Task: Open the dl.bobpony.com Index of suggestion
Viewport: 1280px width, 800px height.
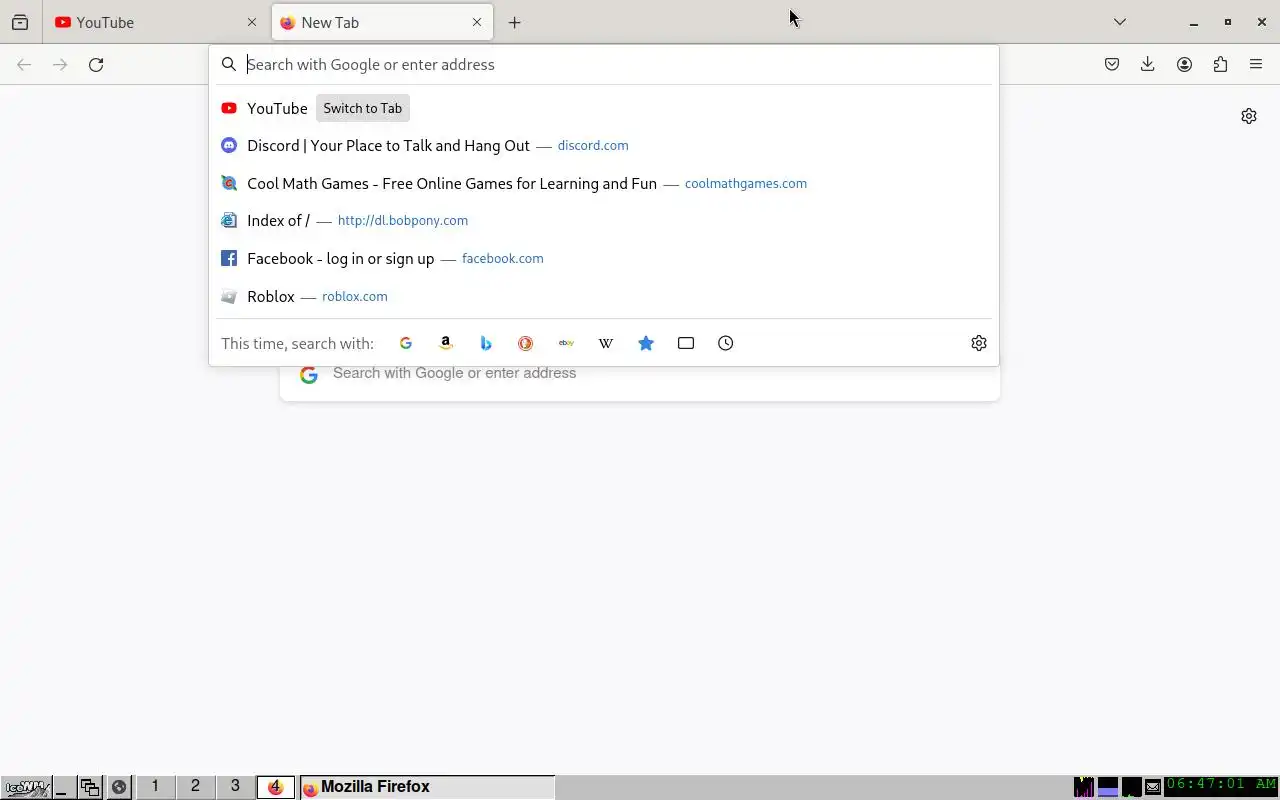Action: pyautogui.click(x=604, y=220)
